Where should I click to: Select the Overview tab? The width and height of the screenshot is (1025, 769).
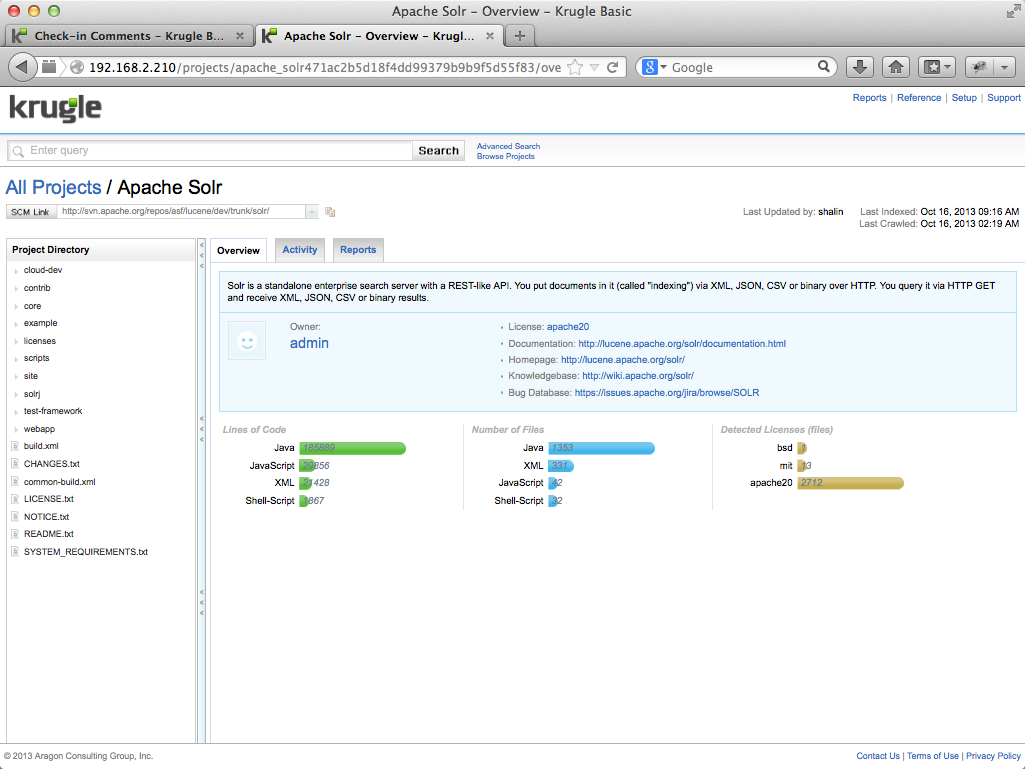[239, 250]
